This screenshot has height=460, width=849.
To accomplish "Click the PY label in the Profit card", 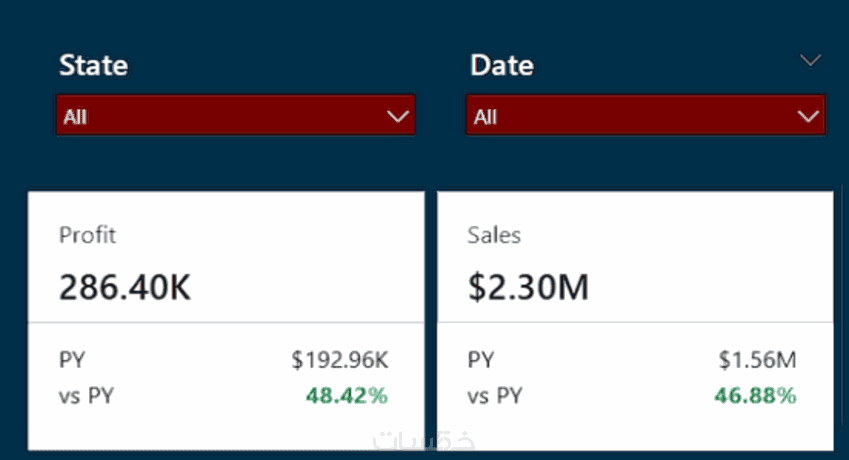I will click(x=72, y=360).
